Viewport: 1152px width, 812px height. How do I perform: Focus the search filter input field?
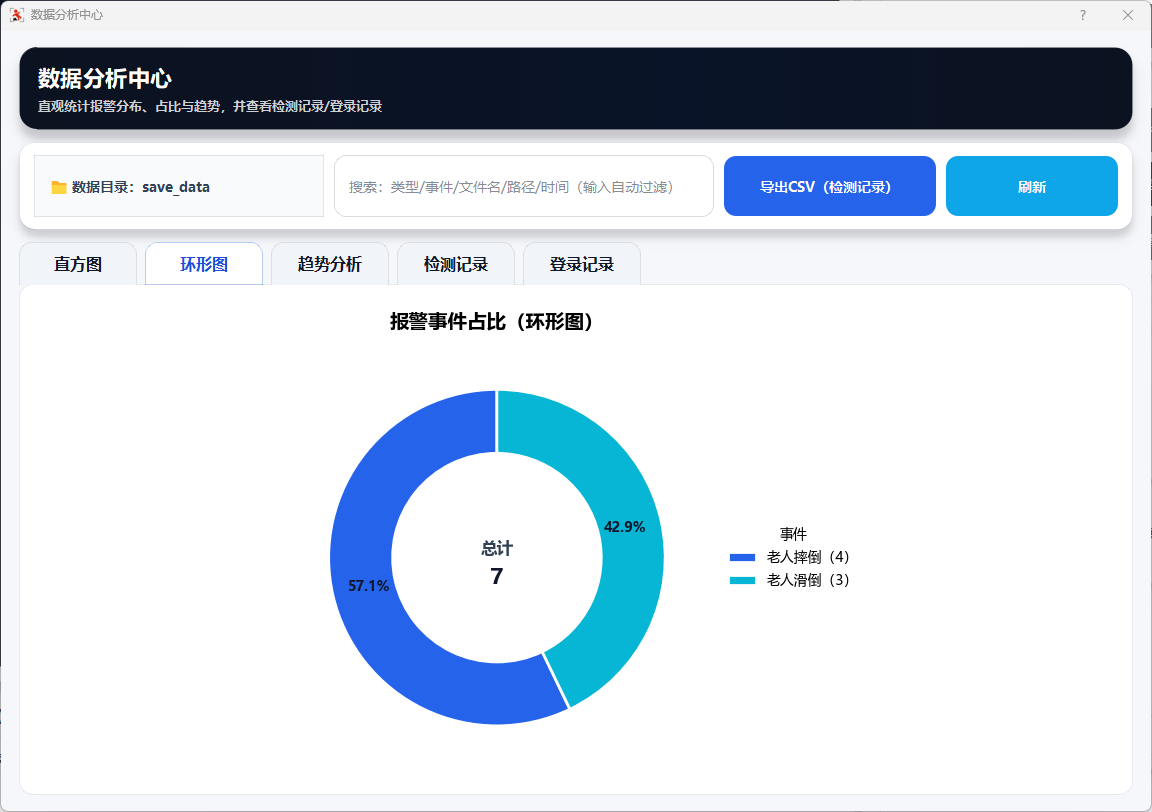523,187
